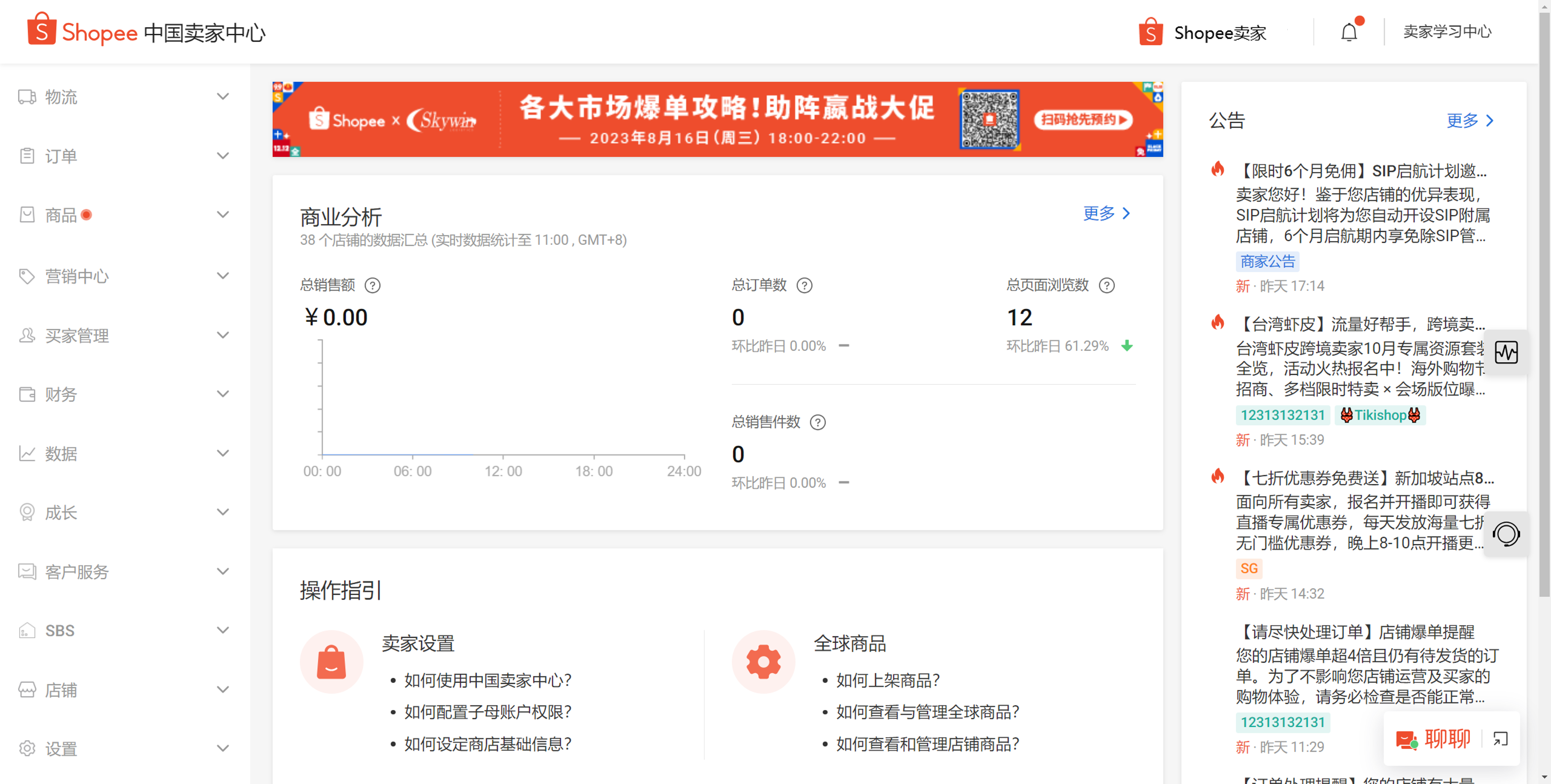Open announcement 【限时6个月免佣】SIP启航计划
This screenshot has width=1551, height=784.
(x=1362, y=171)
